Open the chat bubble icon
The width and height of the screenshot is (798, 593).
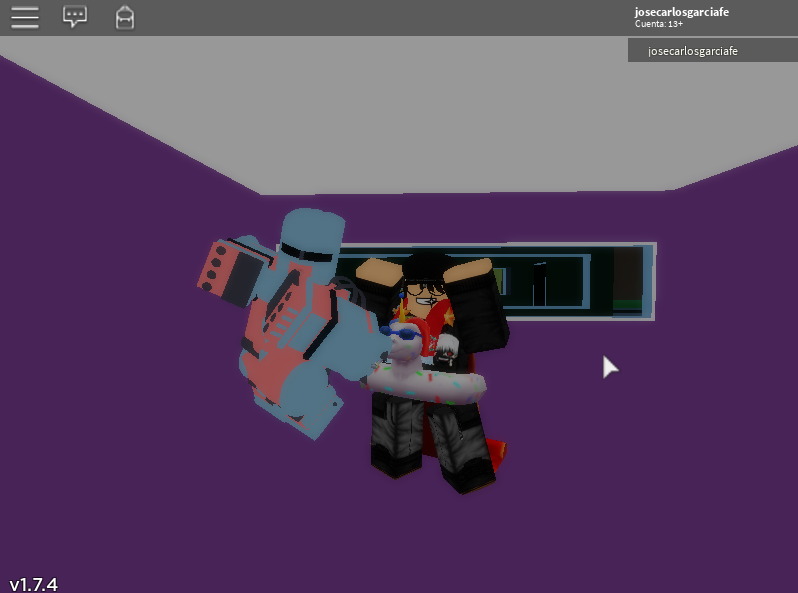[x=75, y=16]
